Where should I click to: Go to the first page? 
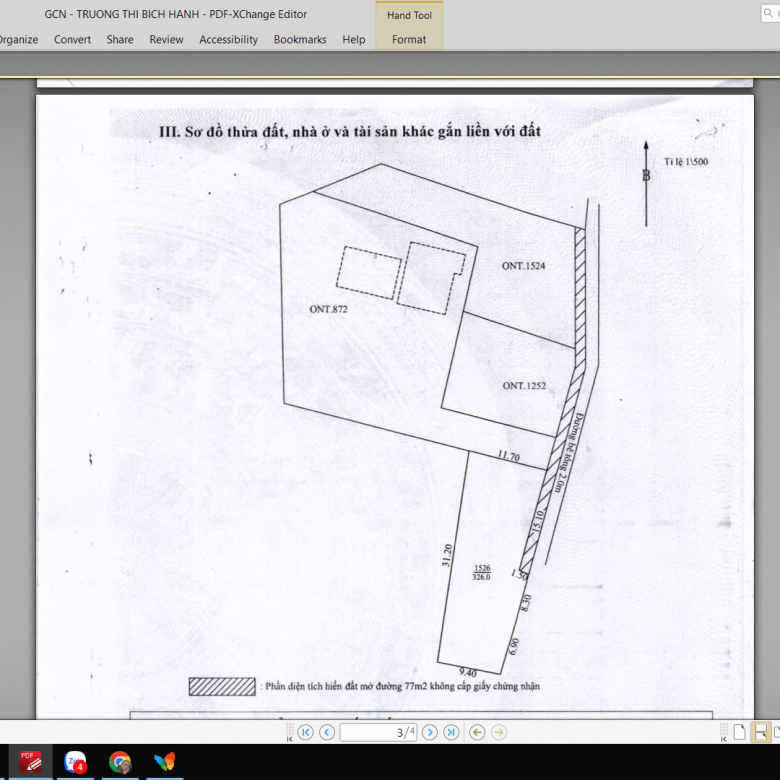pyautogui.click(x=306, y=732)
